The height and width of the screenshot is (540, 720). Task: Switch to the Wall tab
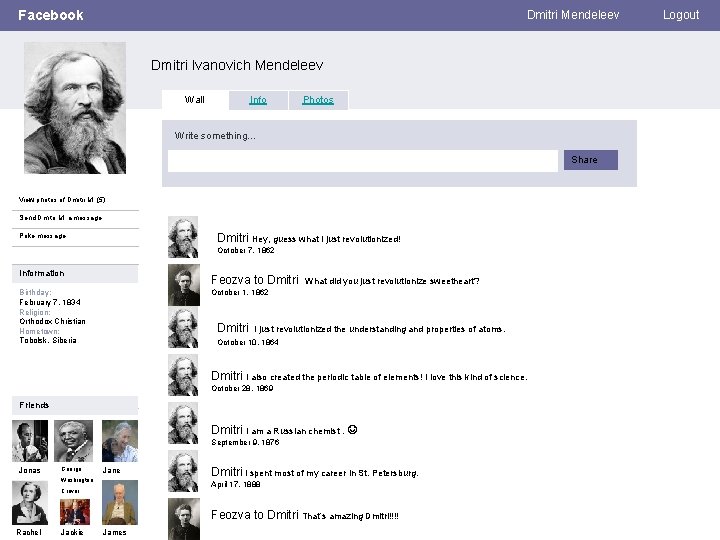click(195, 100)
